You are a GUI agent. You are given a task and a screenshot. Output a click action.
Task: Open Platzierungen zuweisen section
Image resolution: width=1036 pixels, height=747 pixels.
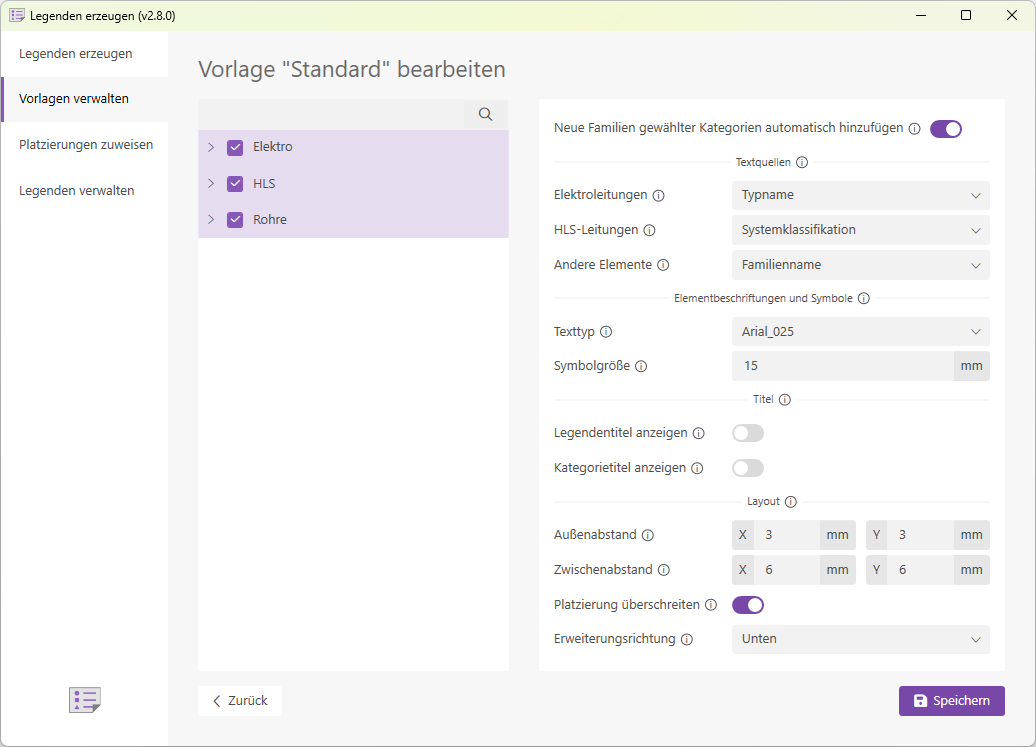point(86,145)
